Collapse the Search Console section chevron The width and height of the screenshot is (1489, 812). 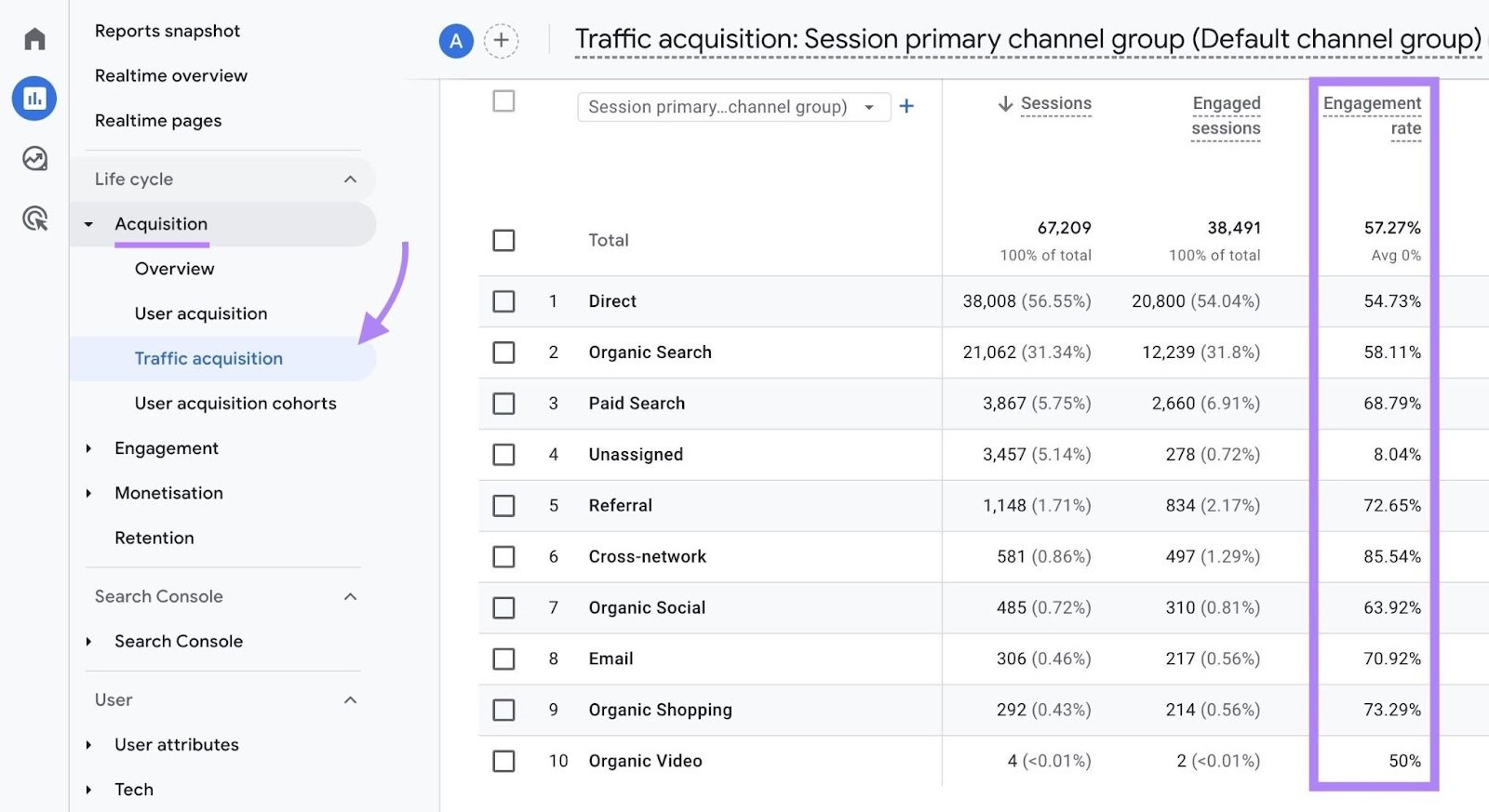[x=350, y=596]
